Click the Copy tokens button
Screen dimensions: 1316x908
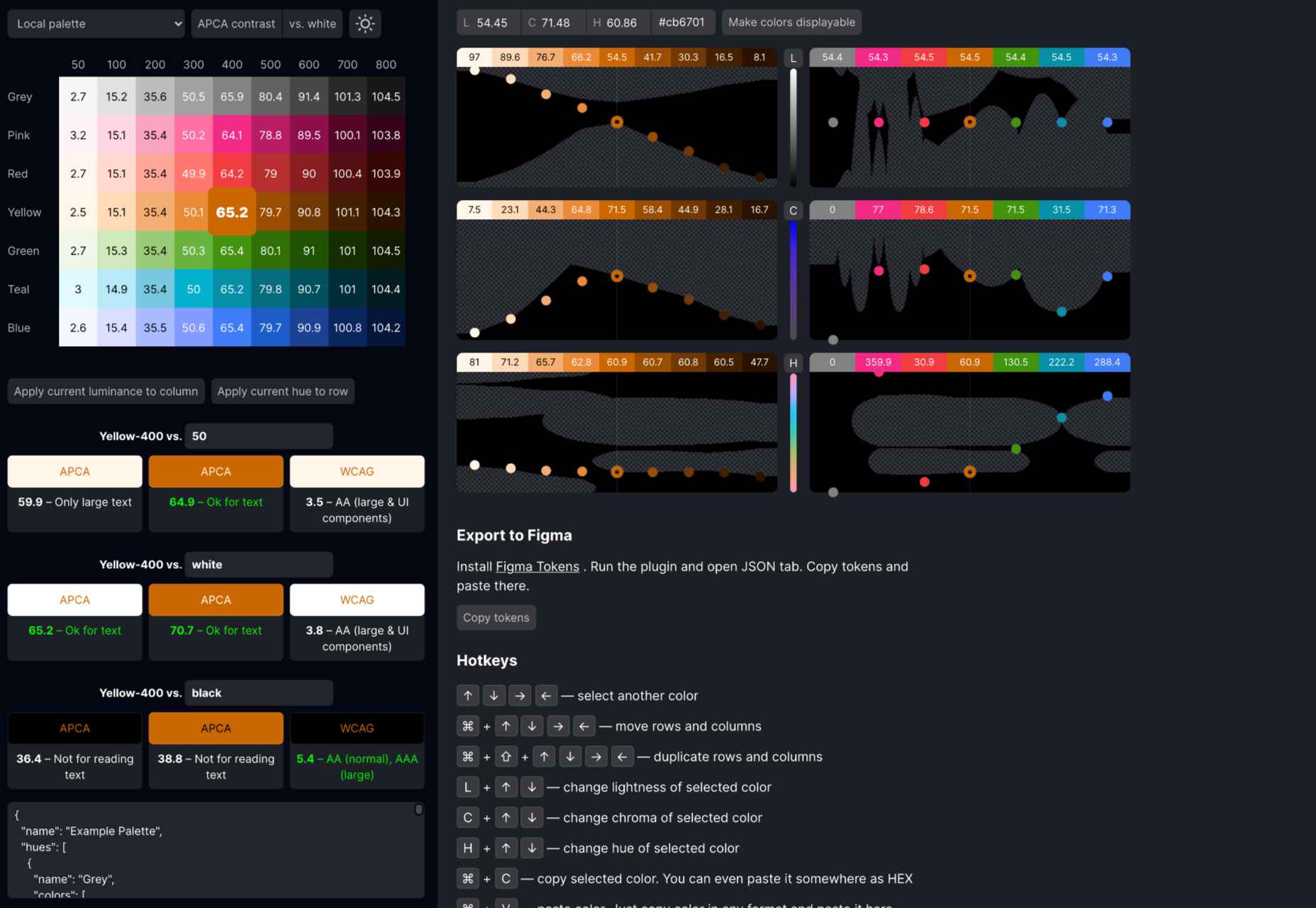[496, 617]
